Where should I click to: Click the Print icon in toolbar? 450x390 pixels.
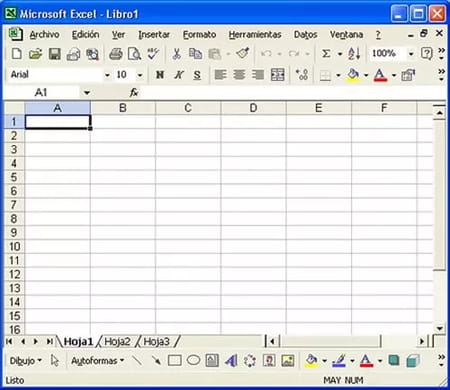(116, 54)
